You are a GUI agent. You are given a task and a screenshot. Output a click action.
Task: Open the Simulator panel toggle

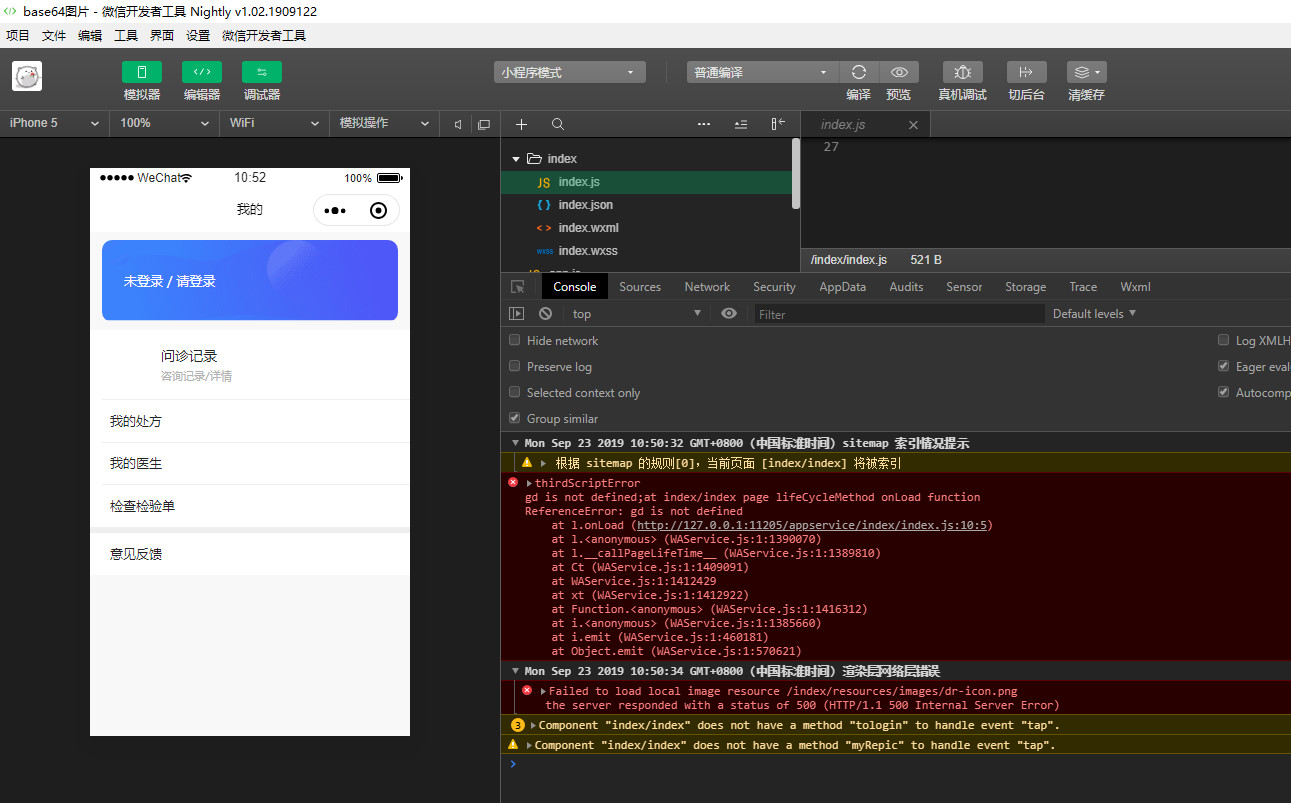click(142, 72)
